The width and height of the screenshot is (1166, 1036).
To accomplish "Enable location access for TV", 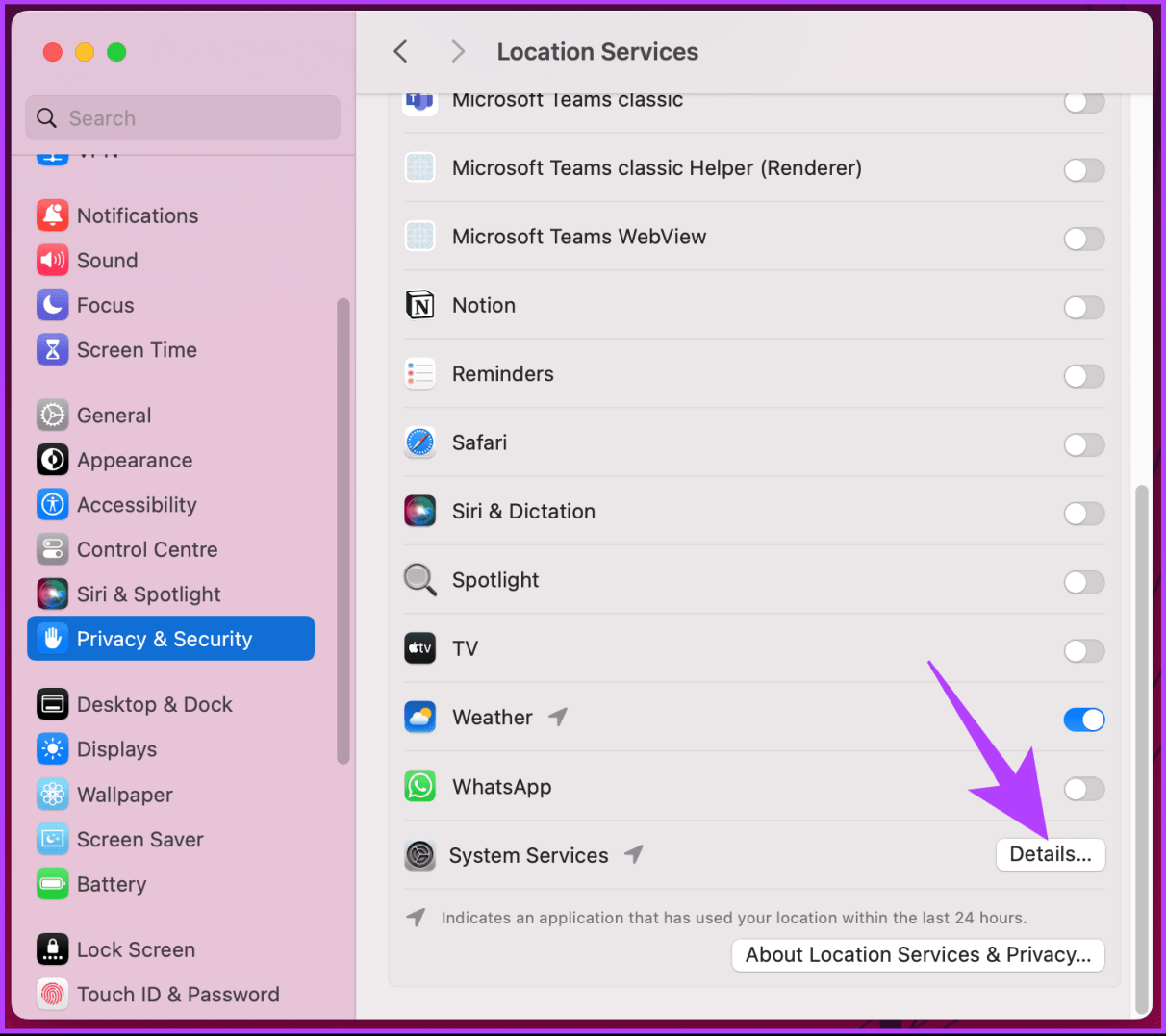I will pyautogui.click(x=1084, y=651).
